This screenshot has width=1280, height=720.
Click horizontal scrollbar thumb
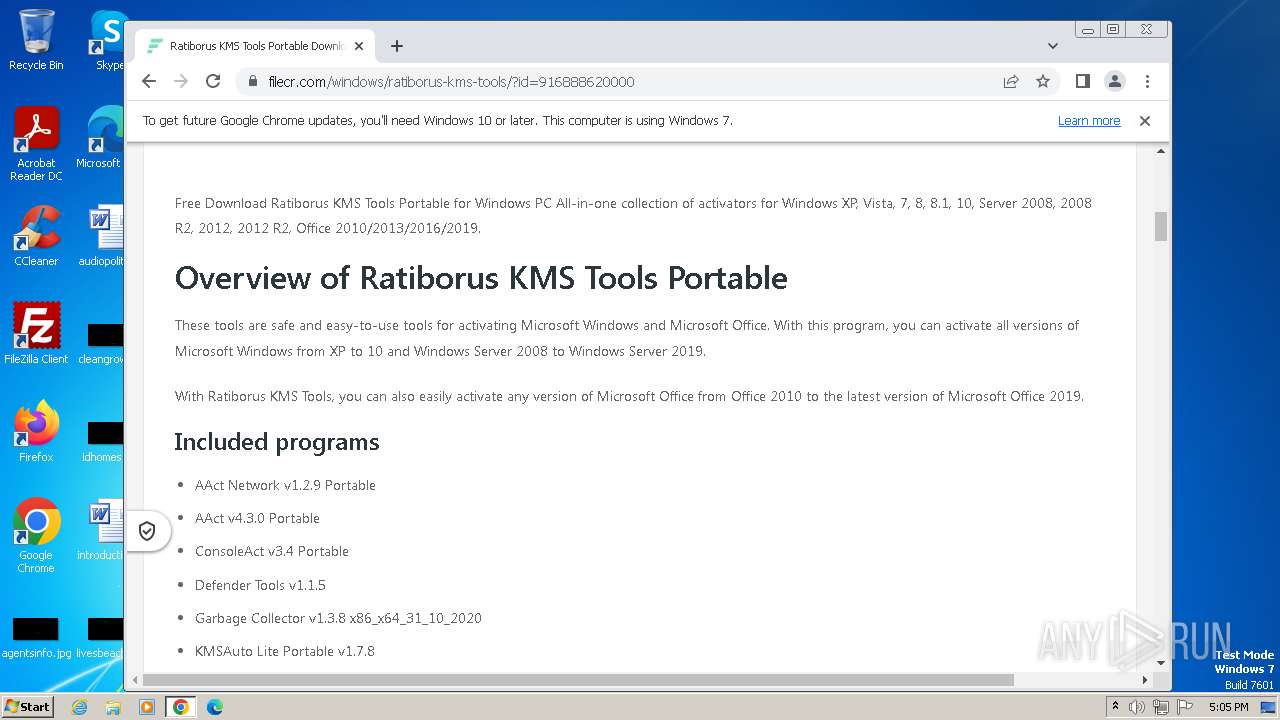578,680
